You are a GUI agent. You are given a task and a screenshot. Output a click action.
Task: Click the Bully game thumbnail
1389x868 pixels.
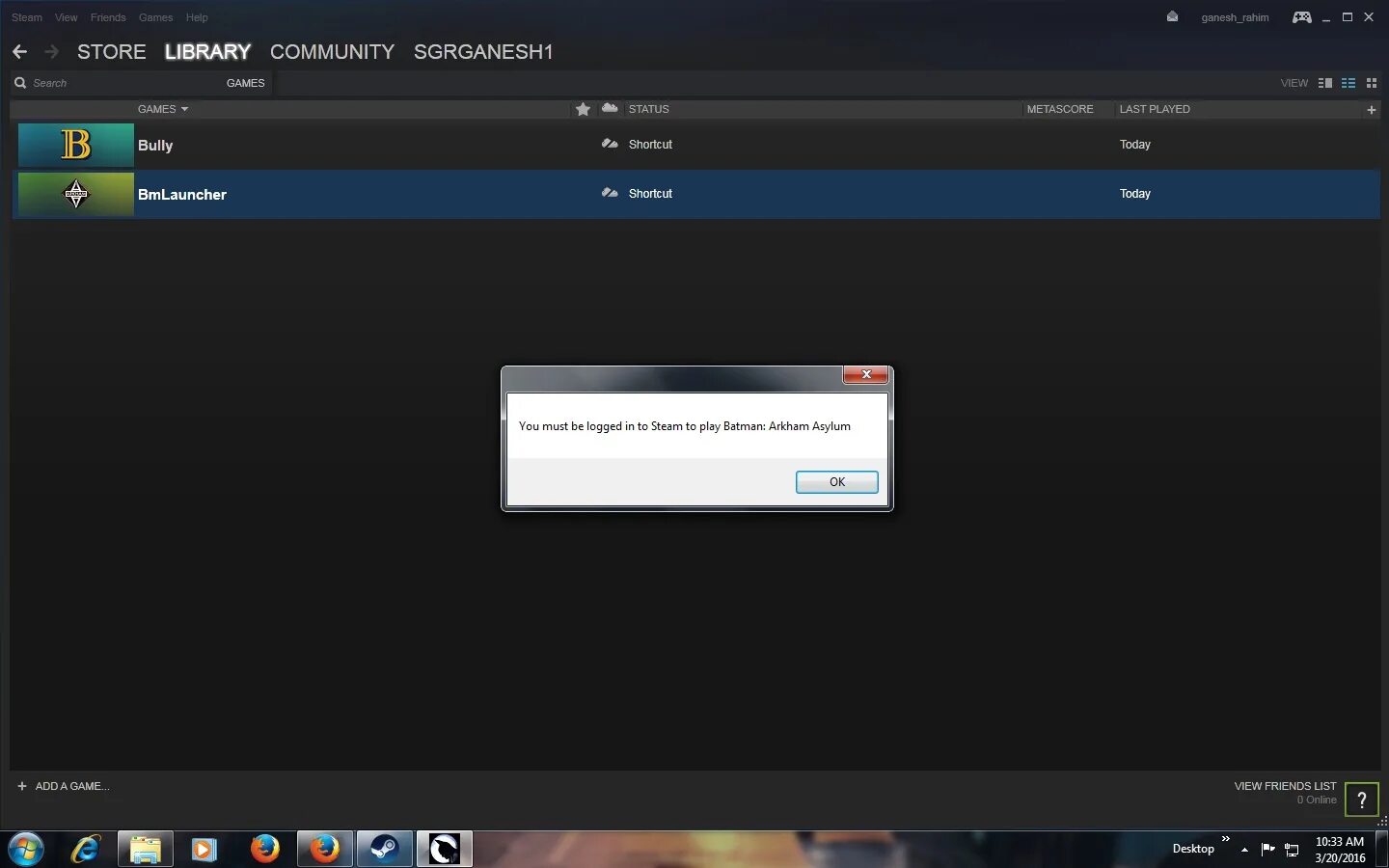tap(76, 145)
